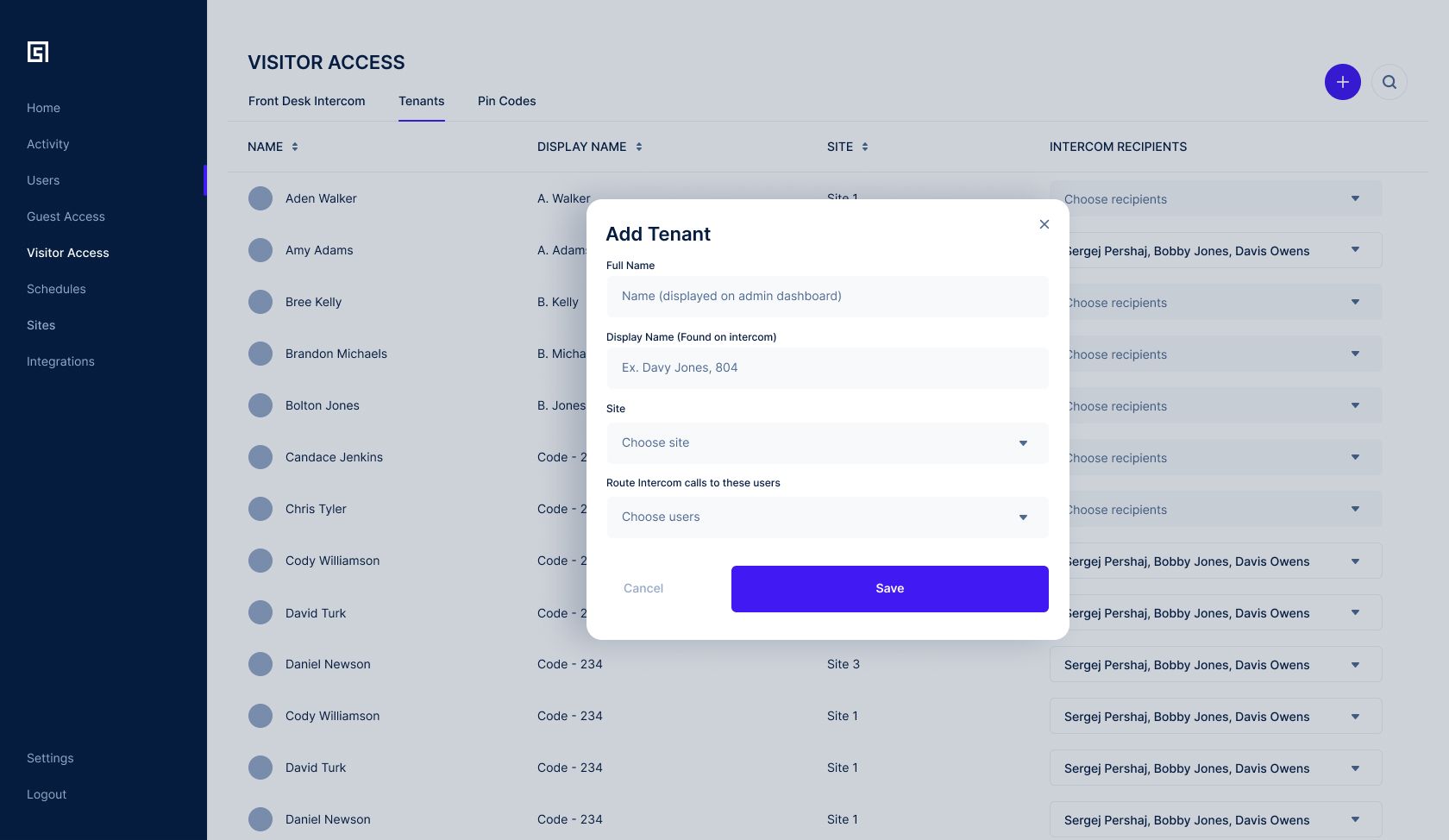This screenshot has height=840, width=1449.
Task: Sort by Display Name column arrows
Action: (x=639, y=147)
